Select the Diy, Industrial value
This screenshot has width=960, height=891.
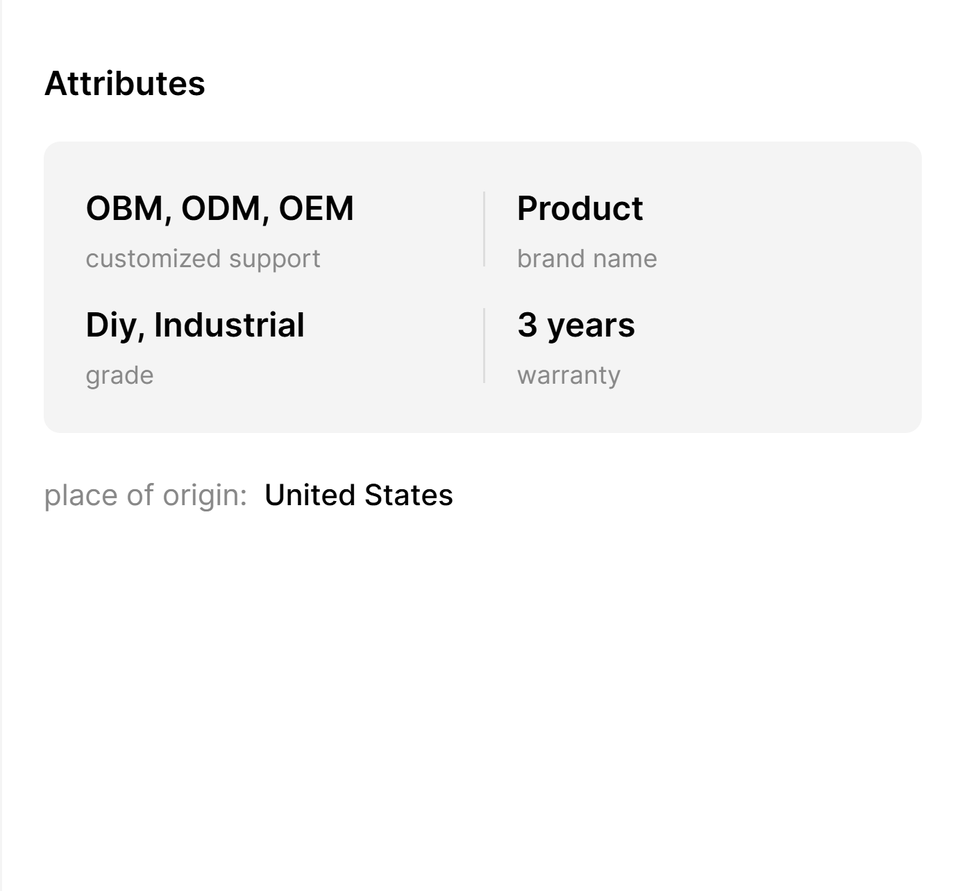pyautogui.click(x=195, y=326)
